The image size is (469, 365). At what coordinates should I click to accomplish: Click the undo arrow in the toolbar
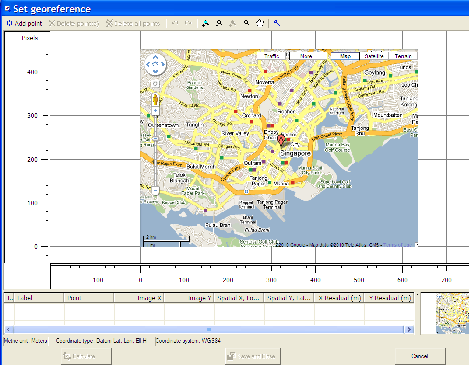pos(175,23)
